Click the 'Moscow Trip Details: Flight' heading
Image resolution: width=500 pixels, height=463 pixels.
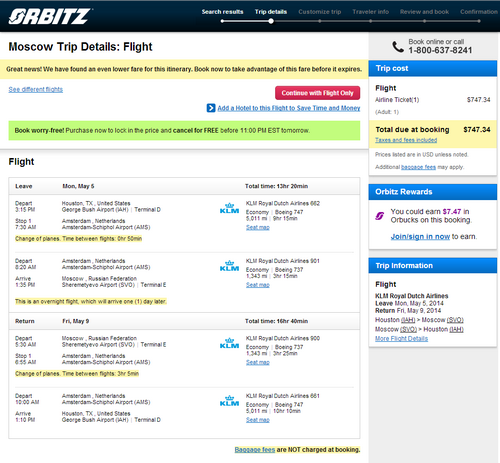80,47
